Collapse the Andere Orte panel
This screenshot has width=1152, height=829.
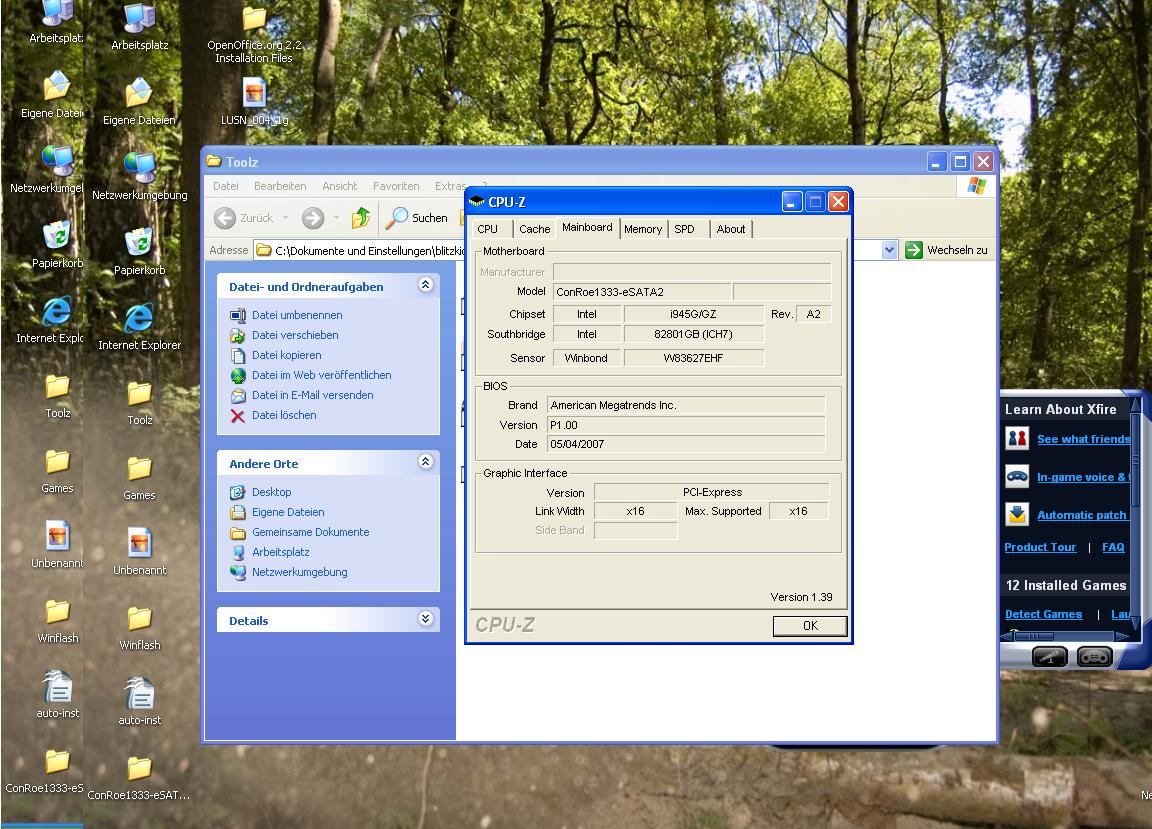[x=425, y=462]
